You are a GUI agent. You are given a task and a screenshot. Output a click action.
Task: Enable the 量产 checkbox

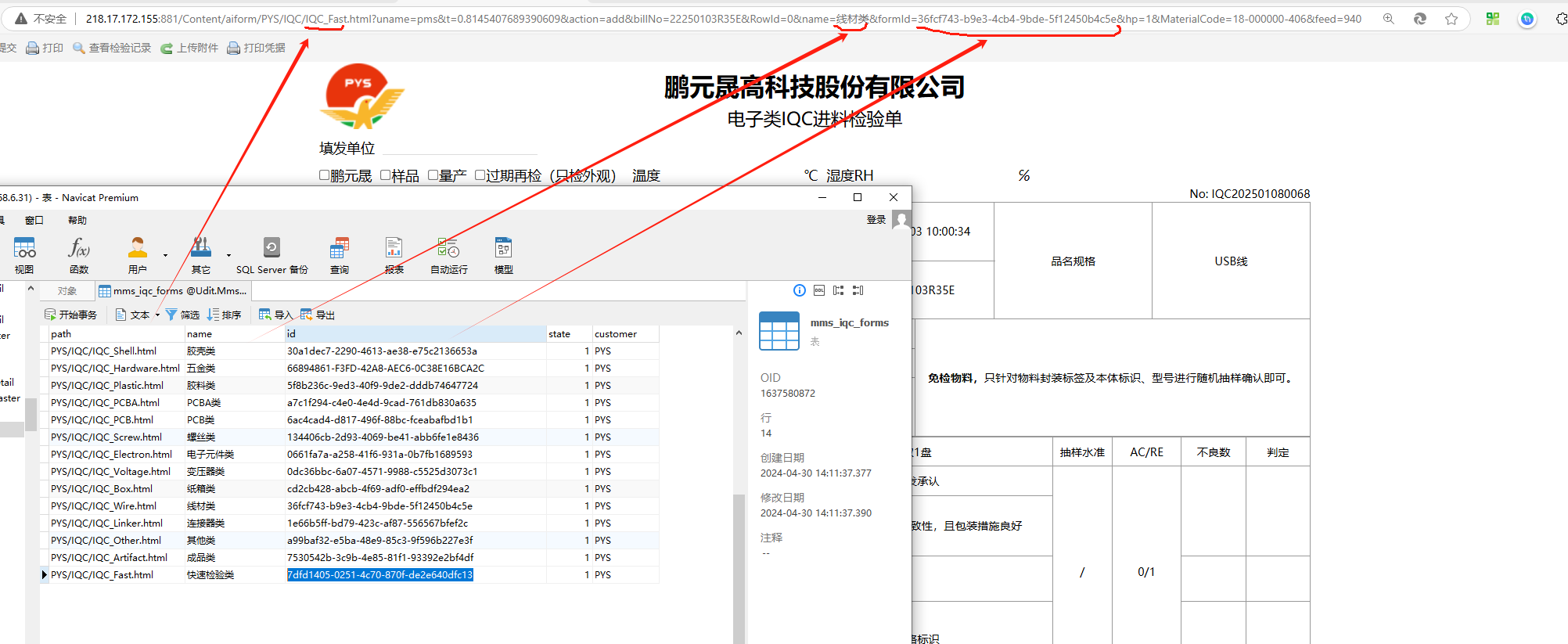(433, 175)
